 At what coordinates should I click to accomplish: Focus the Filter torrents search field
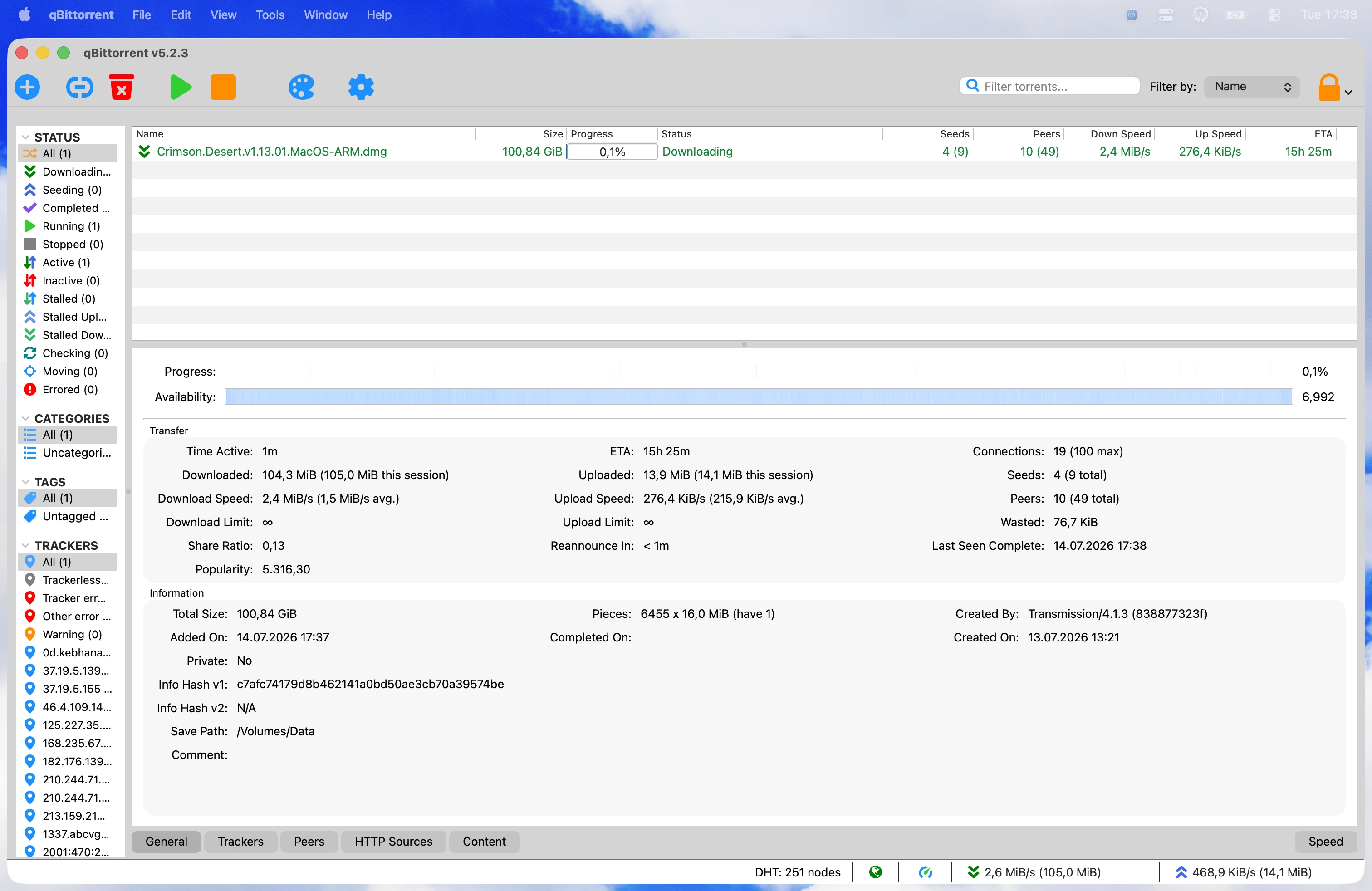tap(1049, 87)
